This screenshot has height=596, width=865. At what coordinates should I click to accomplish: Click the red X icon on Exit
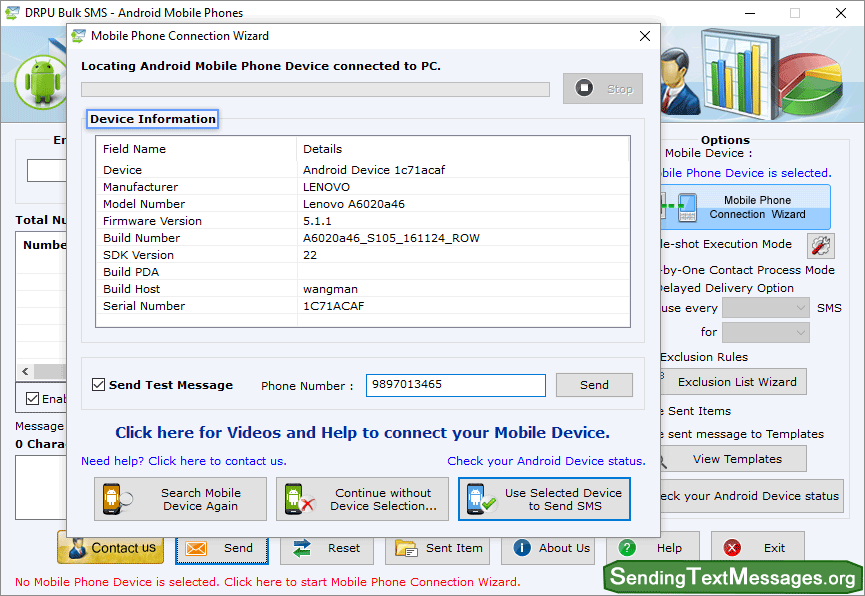(732, 548)
